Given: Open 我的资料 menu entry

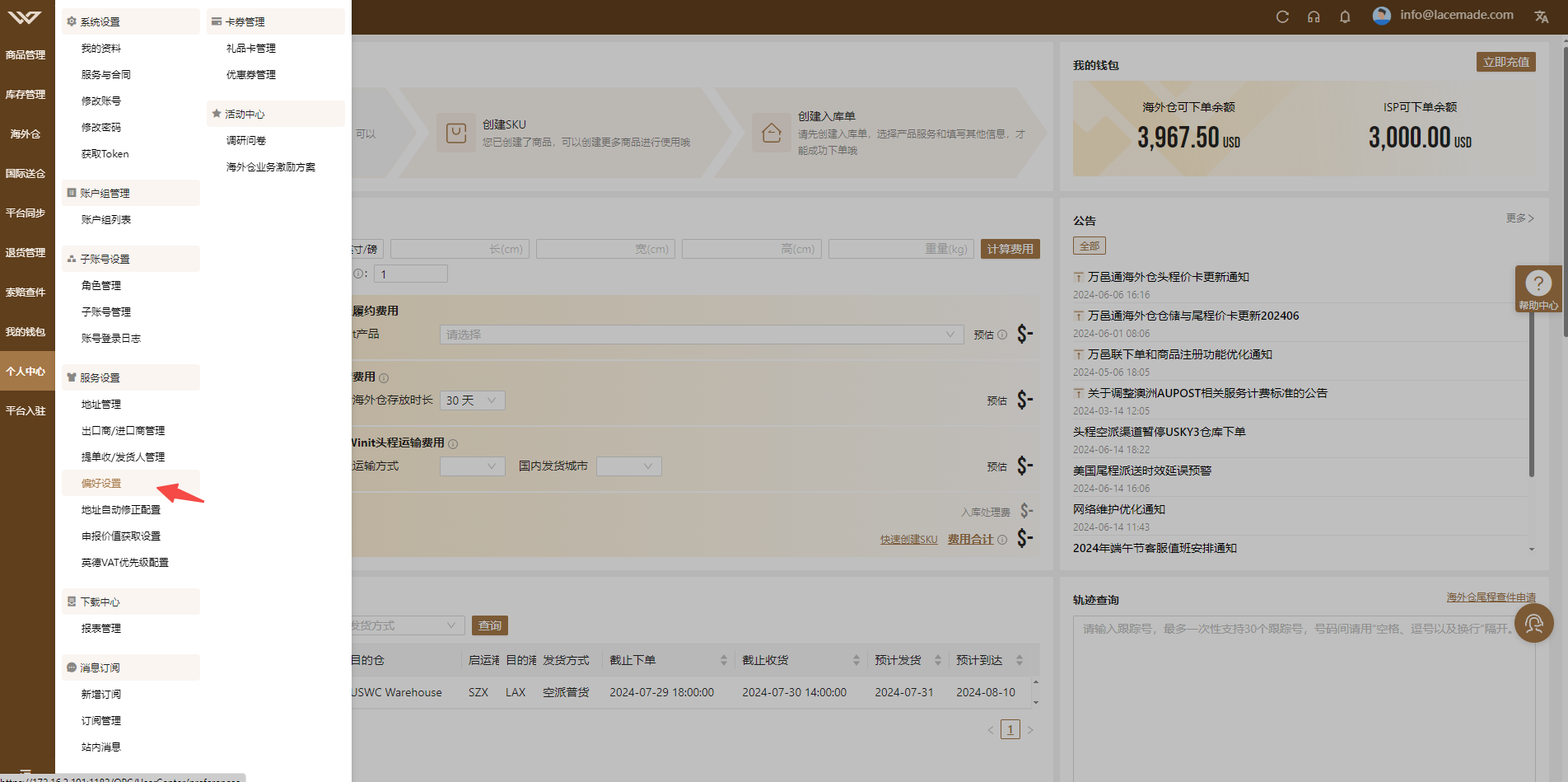Looking at the screenshot, I should pos(101,49).
